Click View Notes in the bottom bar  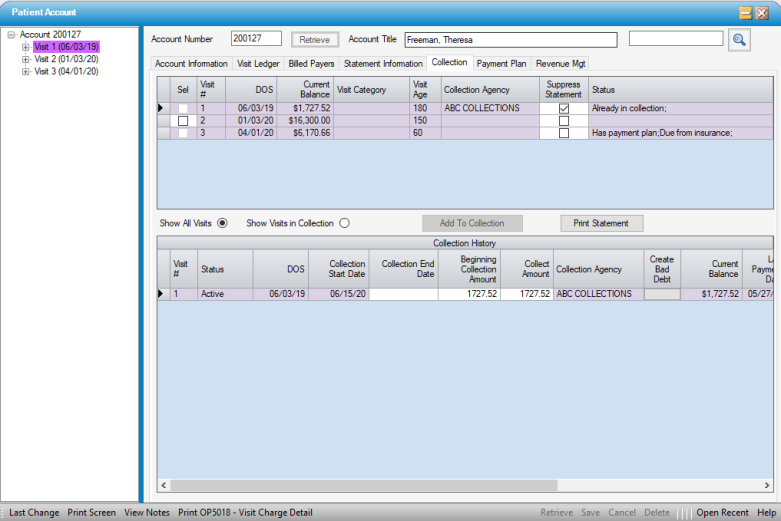147,513
